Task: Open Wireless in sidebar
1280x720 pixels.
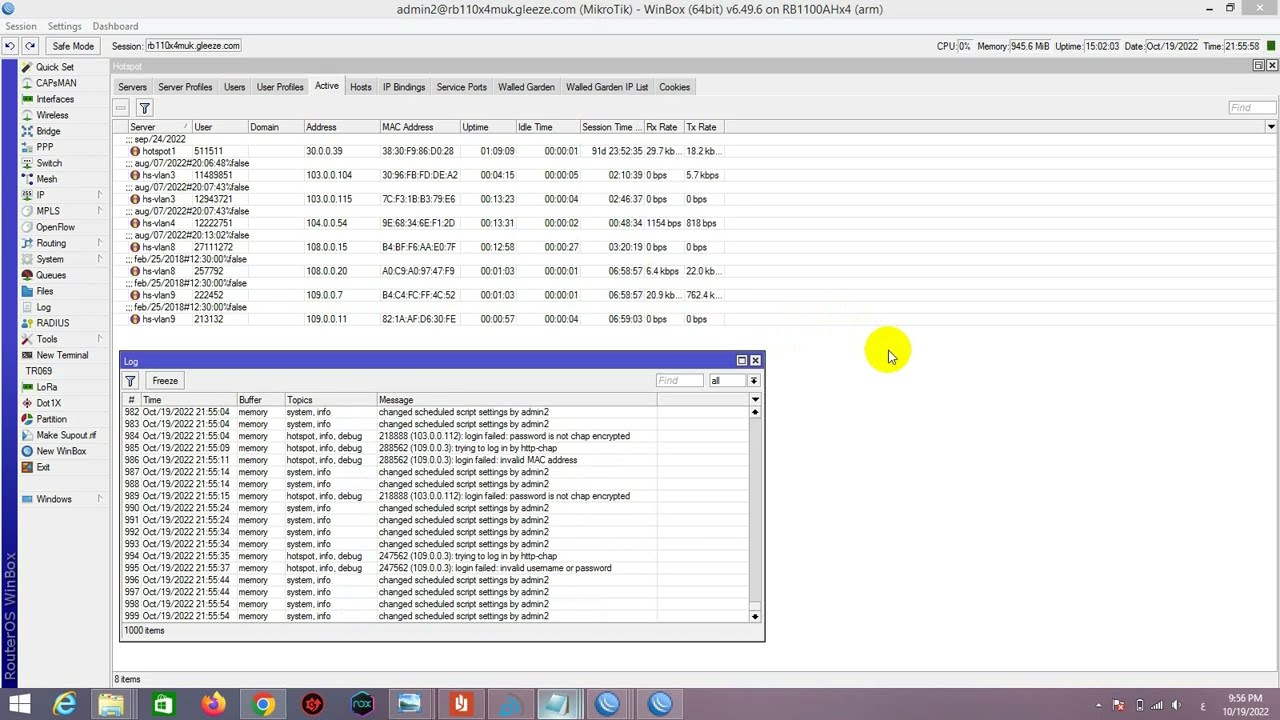Action: tap(52, 115)
